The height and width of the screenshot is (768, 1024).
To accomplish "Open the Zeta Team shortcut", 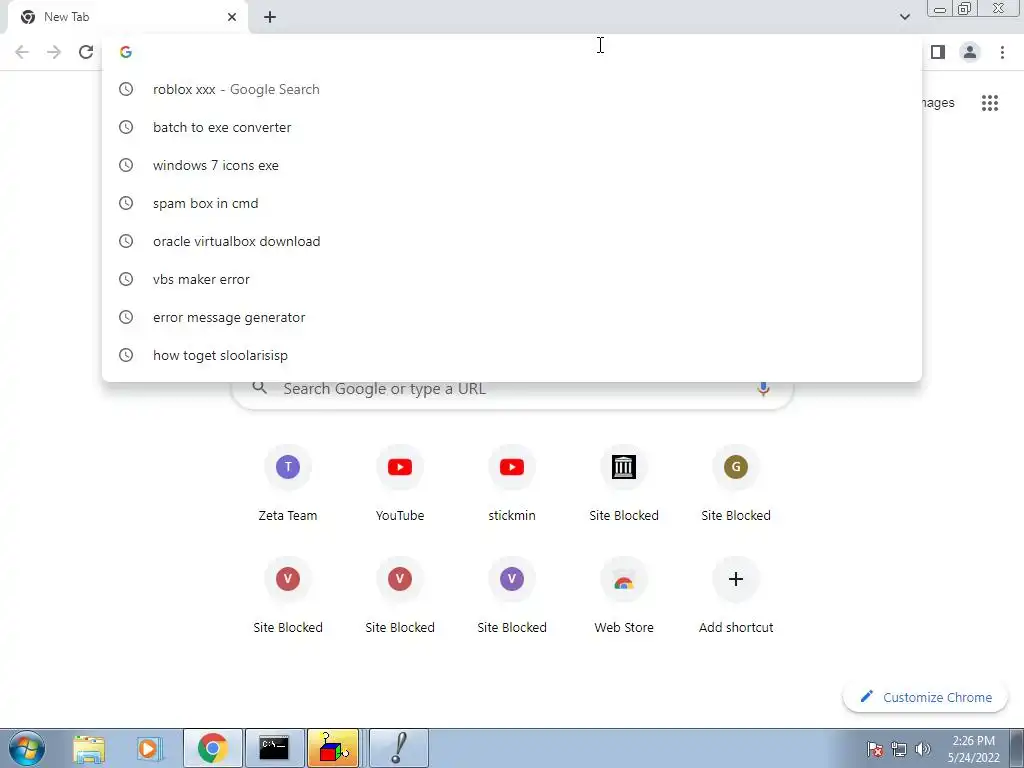I will click(x=288, y=483).
